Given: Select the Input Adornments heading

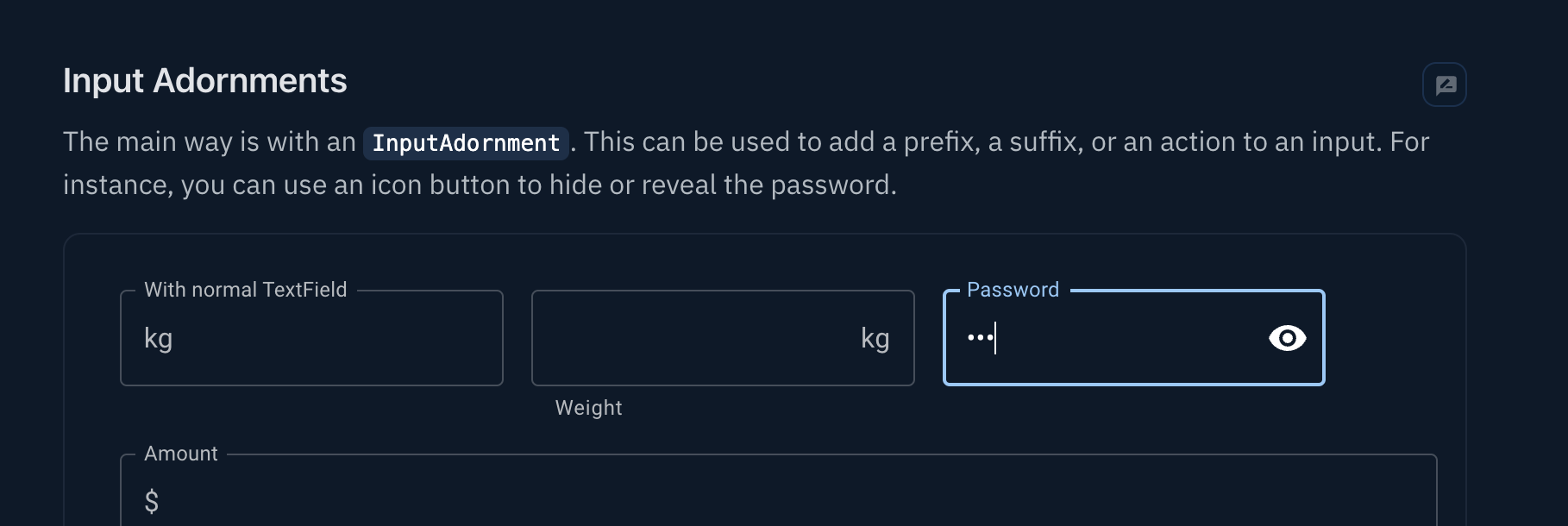Looking at the screenshot, I should pyautogui.click(x=204, y=80).
